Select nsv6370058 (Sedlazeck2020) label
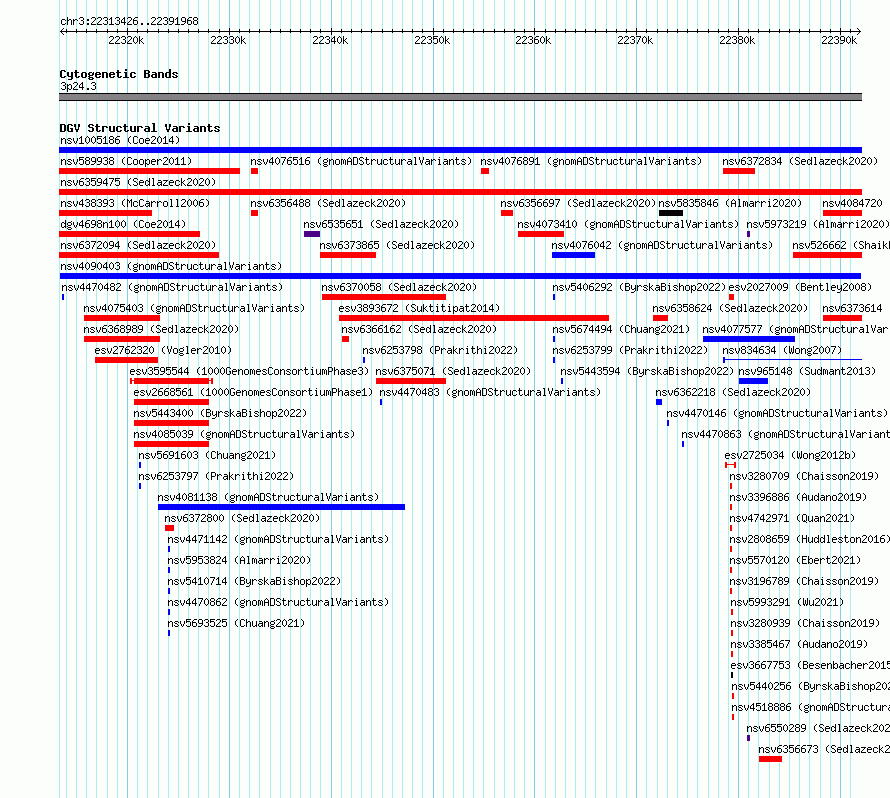The image size is (890, 798). click(x=399, y=287)
